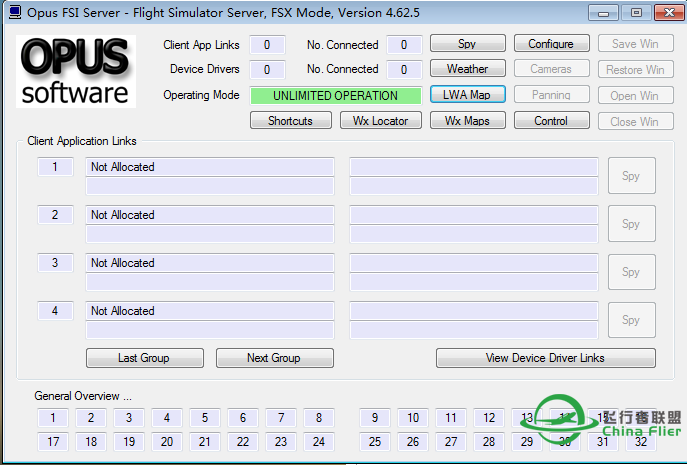Image resolution: width=687 pixels, height=465 pixels.
Task: Select overview cell 5
Action: click(x=205, y=418)
